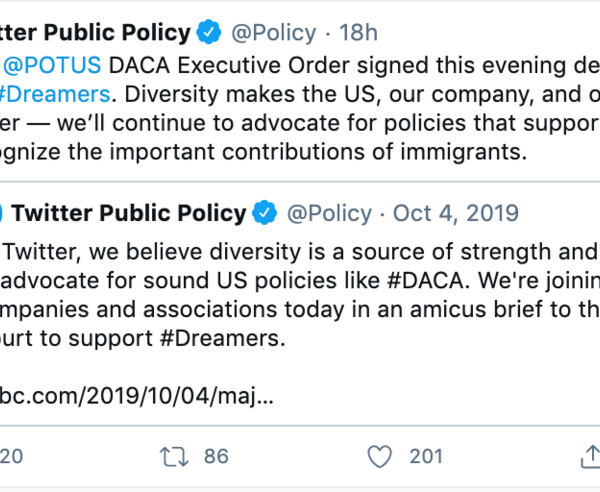This screenshot has width=600, height=492.
Task: Open the @POTUS mention
Action: (x=53, y=65)
